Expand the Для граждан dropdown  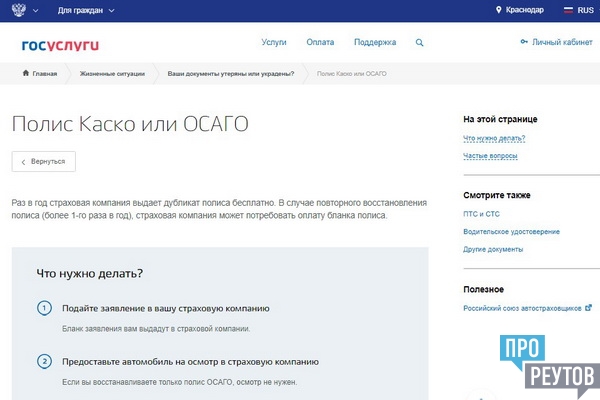[86, 10]
